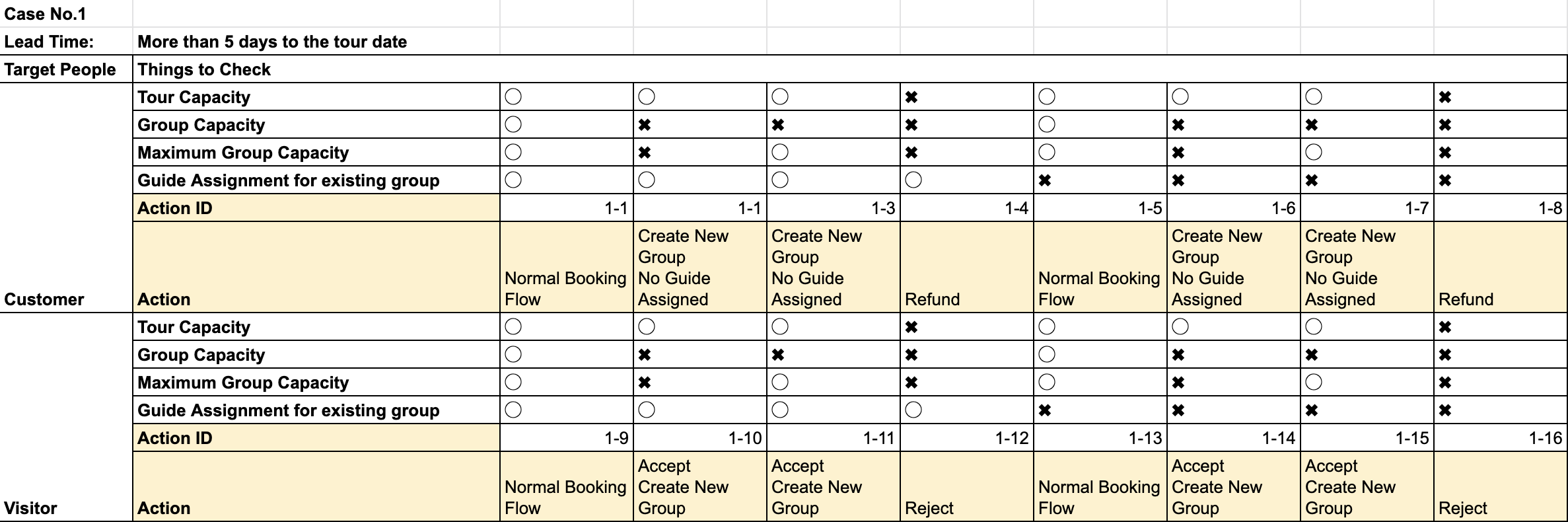Click the circle in Visitor Guide Assignment for action 1-12
Viewport: 1568px width, 522px height.
tap(913, 410)
